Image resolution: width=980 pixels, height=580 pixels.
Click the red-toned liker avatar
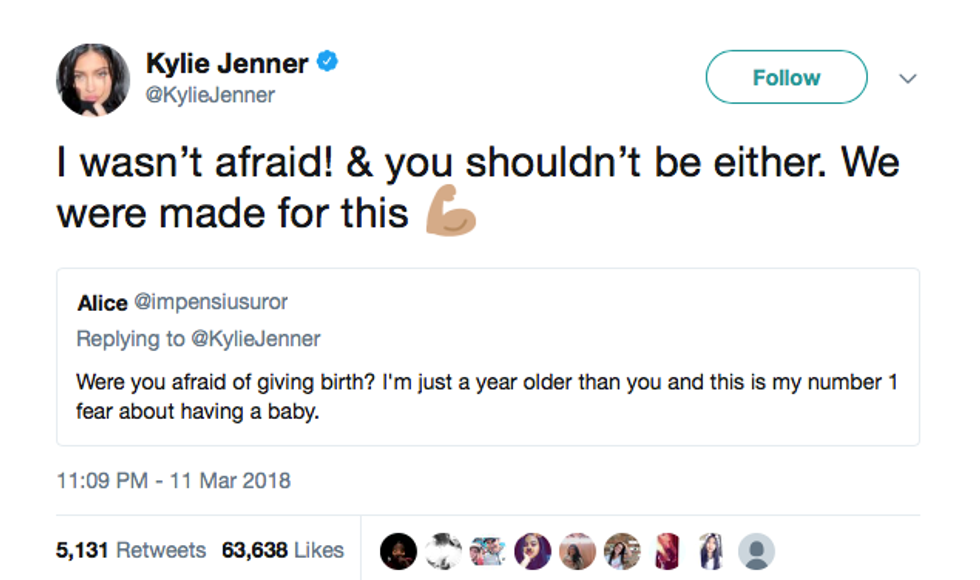point(667,551)
